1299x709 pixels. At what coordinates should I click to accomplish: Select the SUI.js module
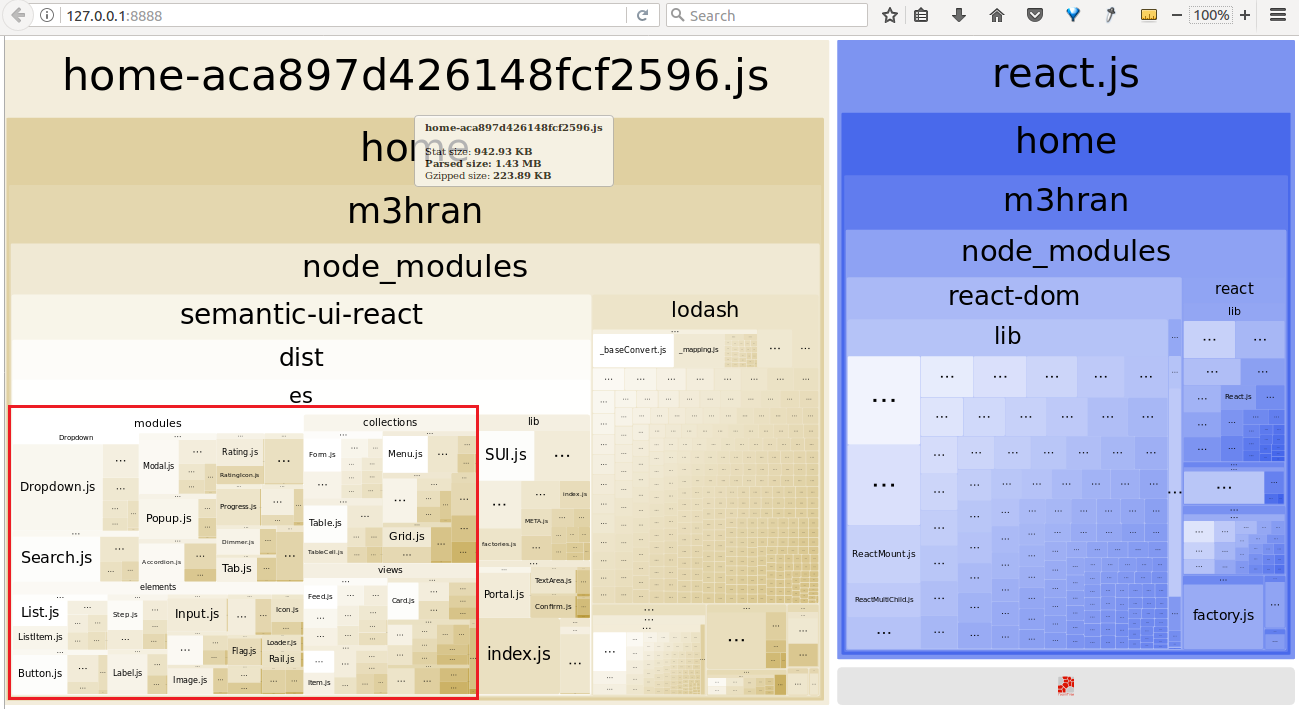tap(506, 455)
